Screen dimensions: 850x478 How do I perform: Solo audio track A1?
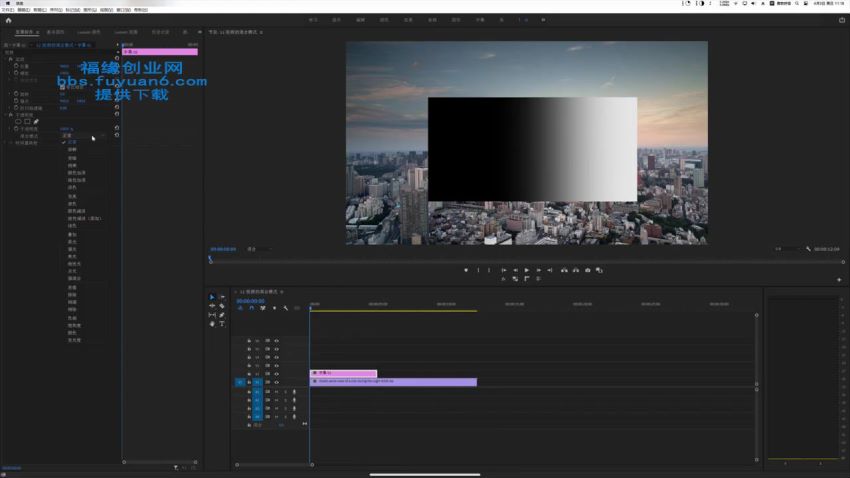tap(285, 392)
